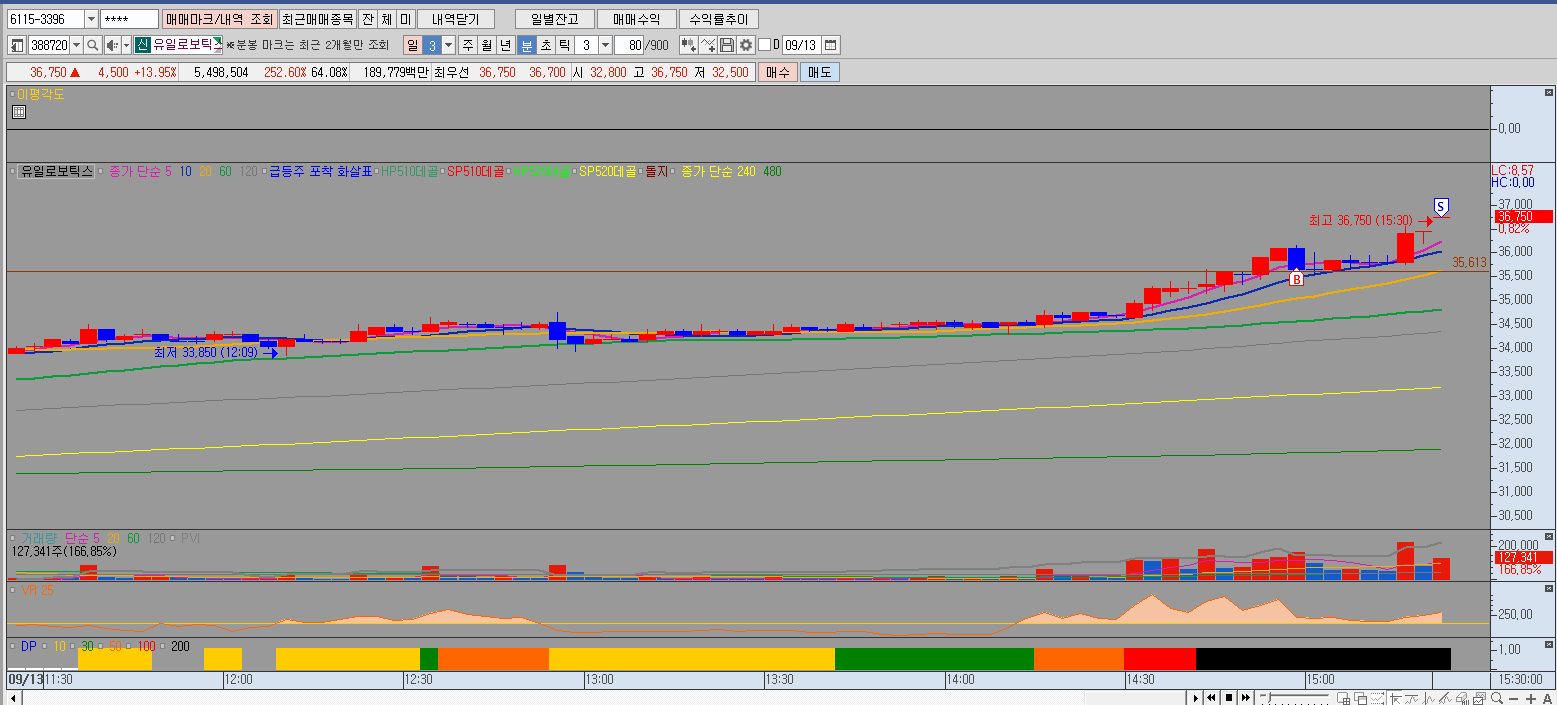Open the 매매수익 tab

(636, 19)
